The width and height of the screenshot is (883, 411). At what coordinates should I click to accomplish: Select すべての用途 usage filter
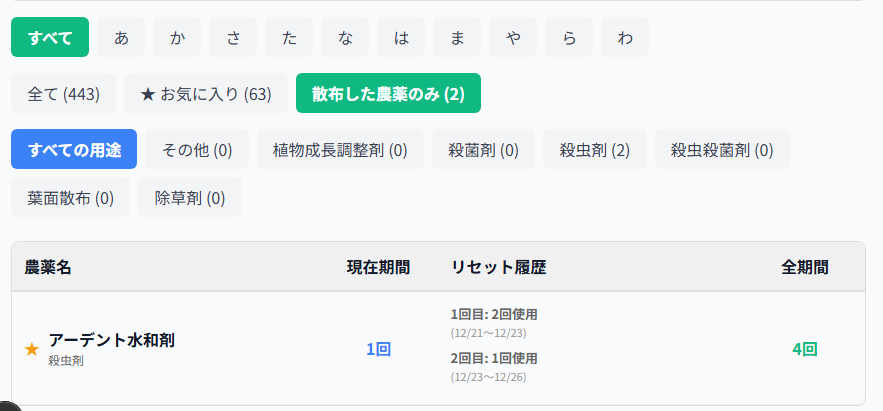point(74,150)
